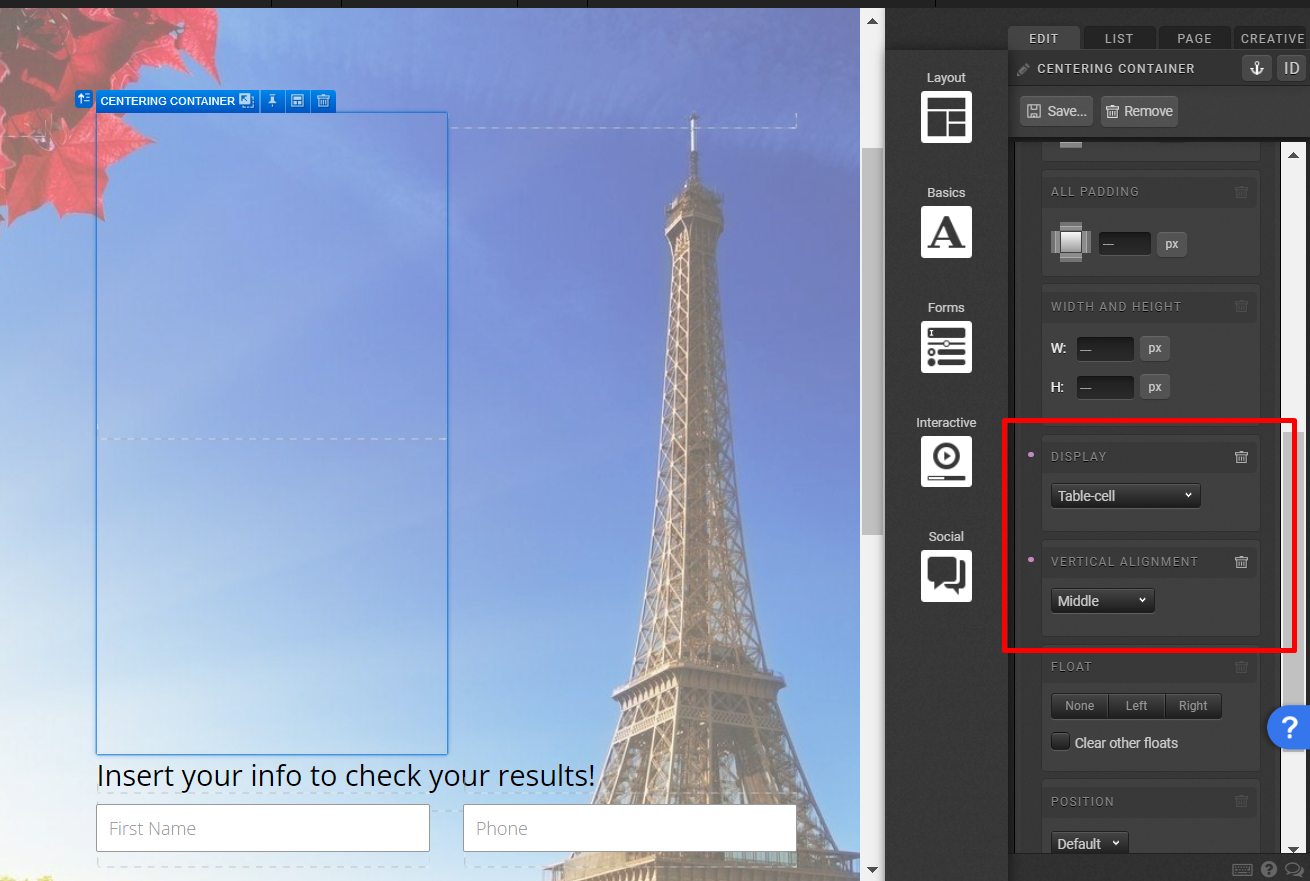Click pencil icon beside Centering Container title
This screenshot has height=881, width=1310.
click(1022, 69)
